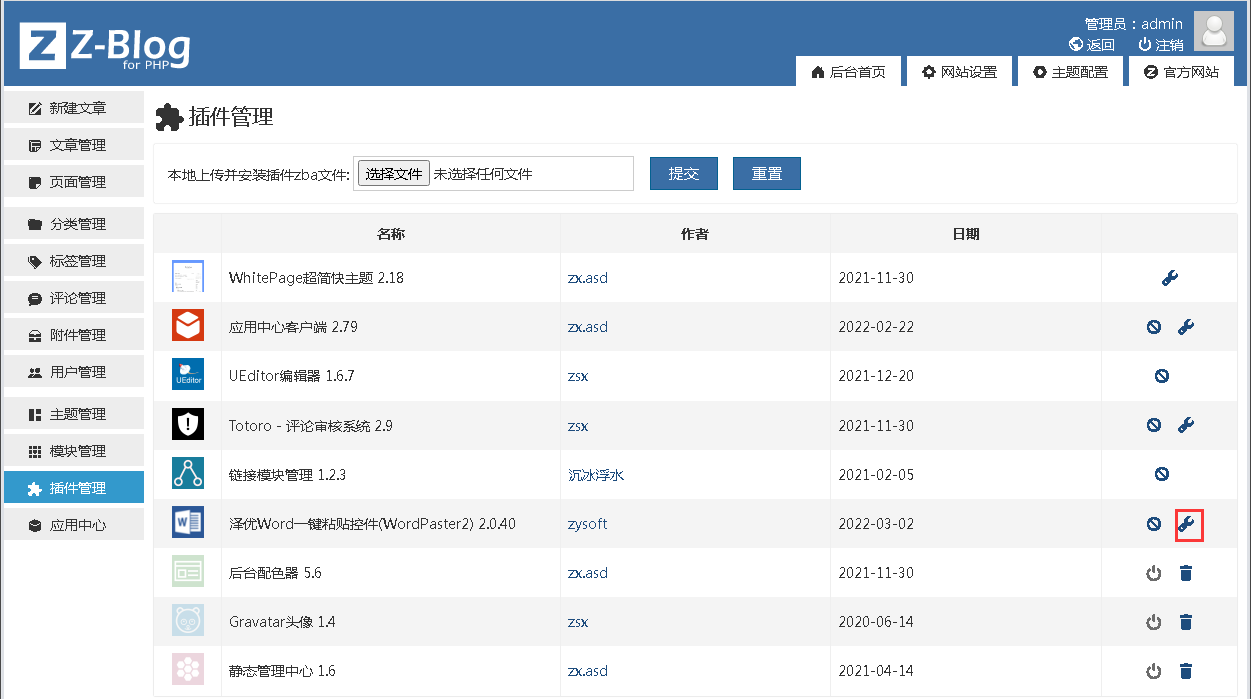Open 页面管理 sidebar item

(74, 182)
